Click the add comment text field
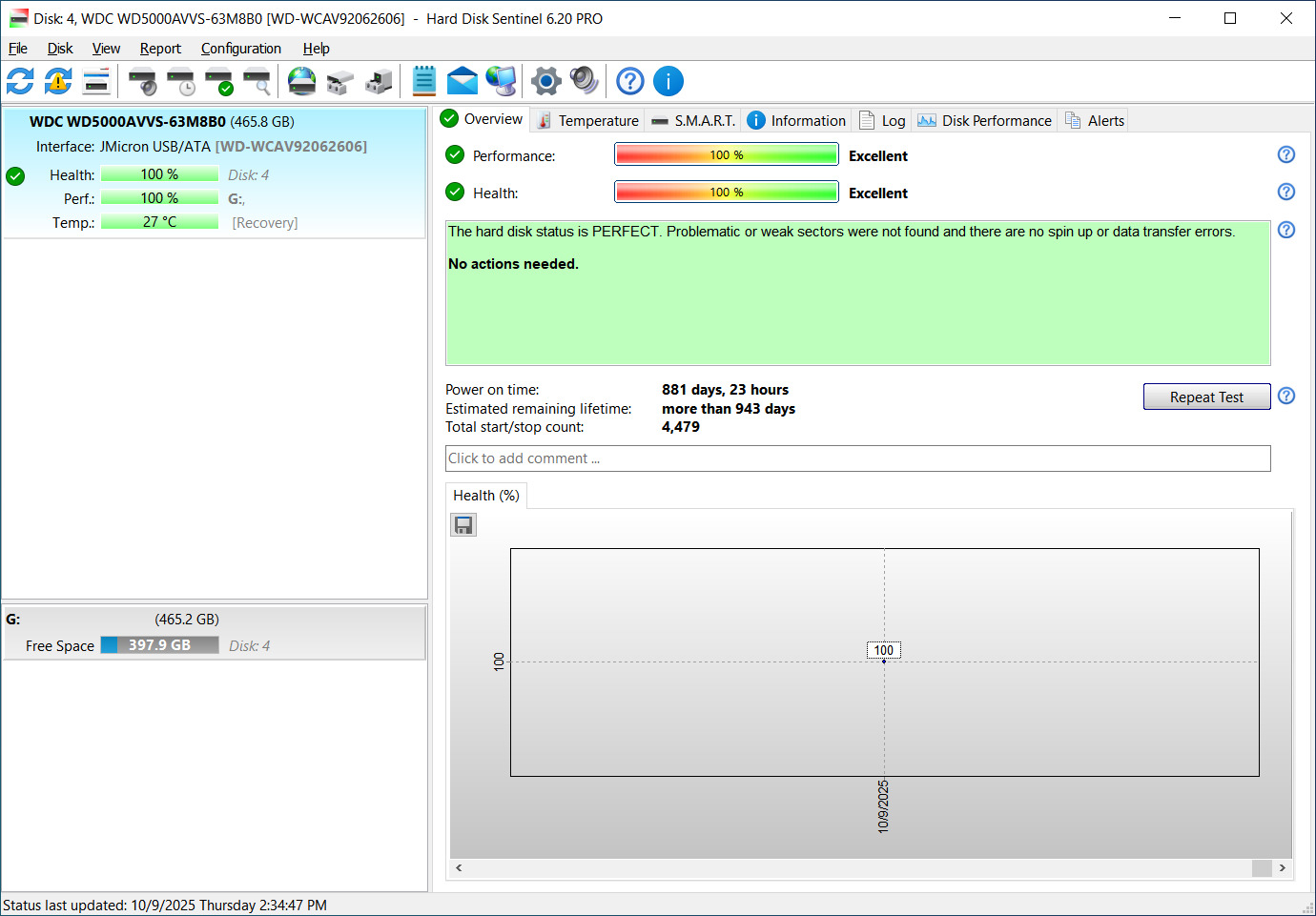 (857, 458)
